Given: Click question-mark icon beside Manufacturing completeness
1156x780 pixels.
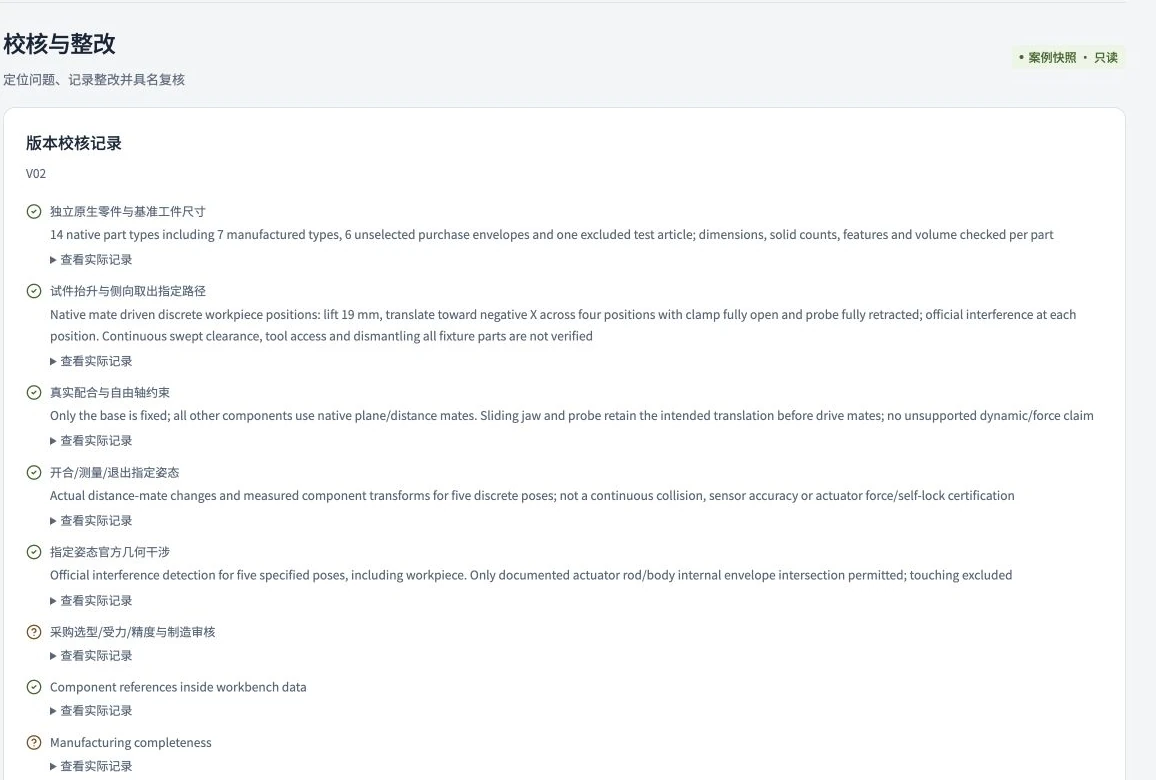Looking at the screenshot, I should point(34,742).
